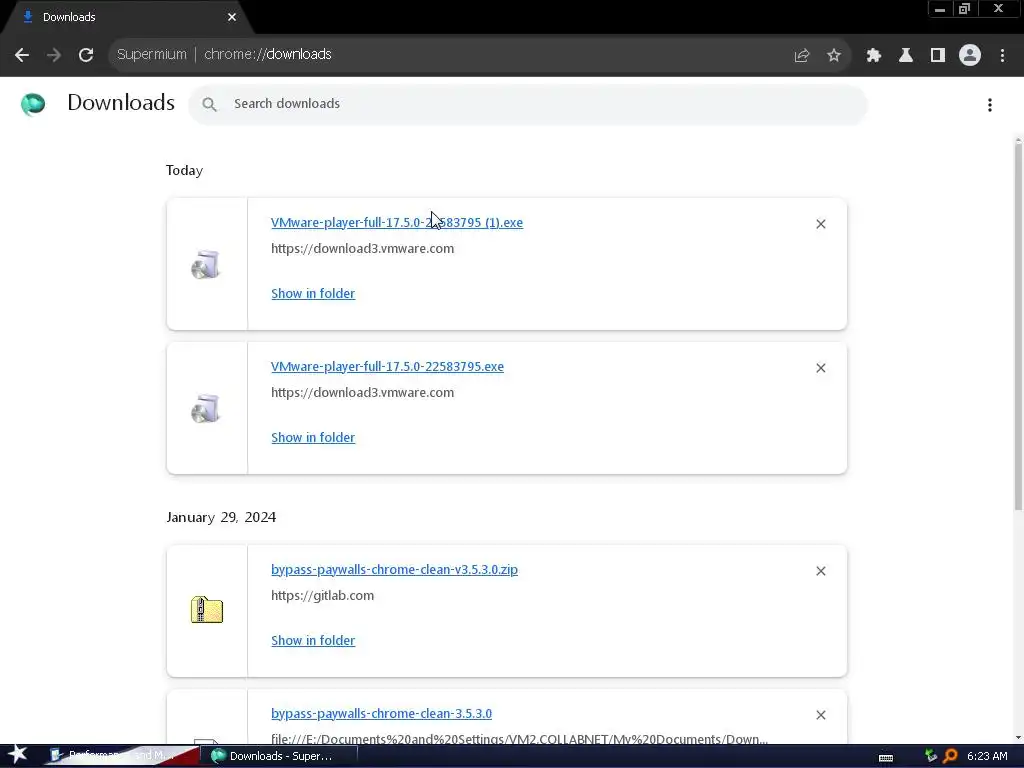Click installer icon of VMware-player-full-17.5.0-22583795.exe
The height and width of the screenshot is (768, 1024).
pyautogui.click(x=206, y=409)
